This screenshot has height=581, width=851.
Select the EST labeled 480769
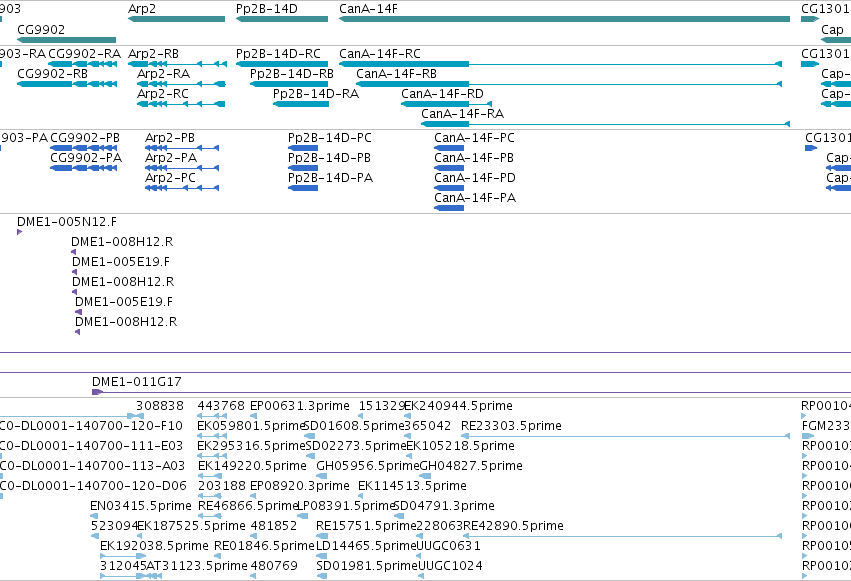pos(274,565)
